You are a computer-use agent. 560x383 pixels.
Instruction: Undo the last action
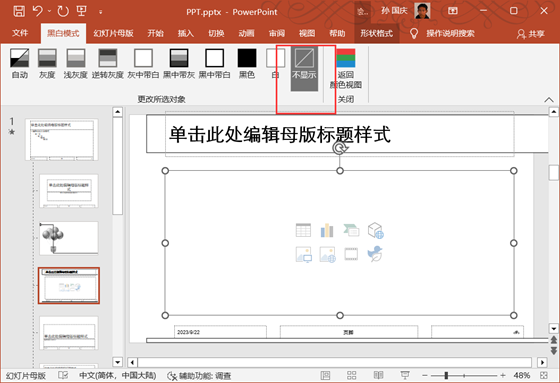pyautogui.click(x=38, y=11)
